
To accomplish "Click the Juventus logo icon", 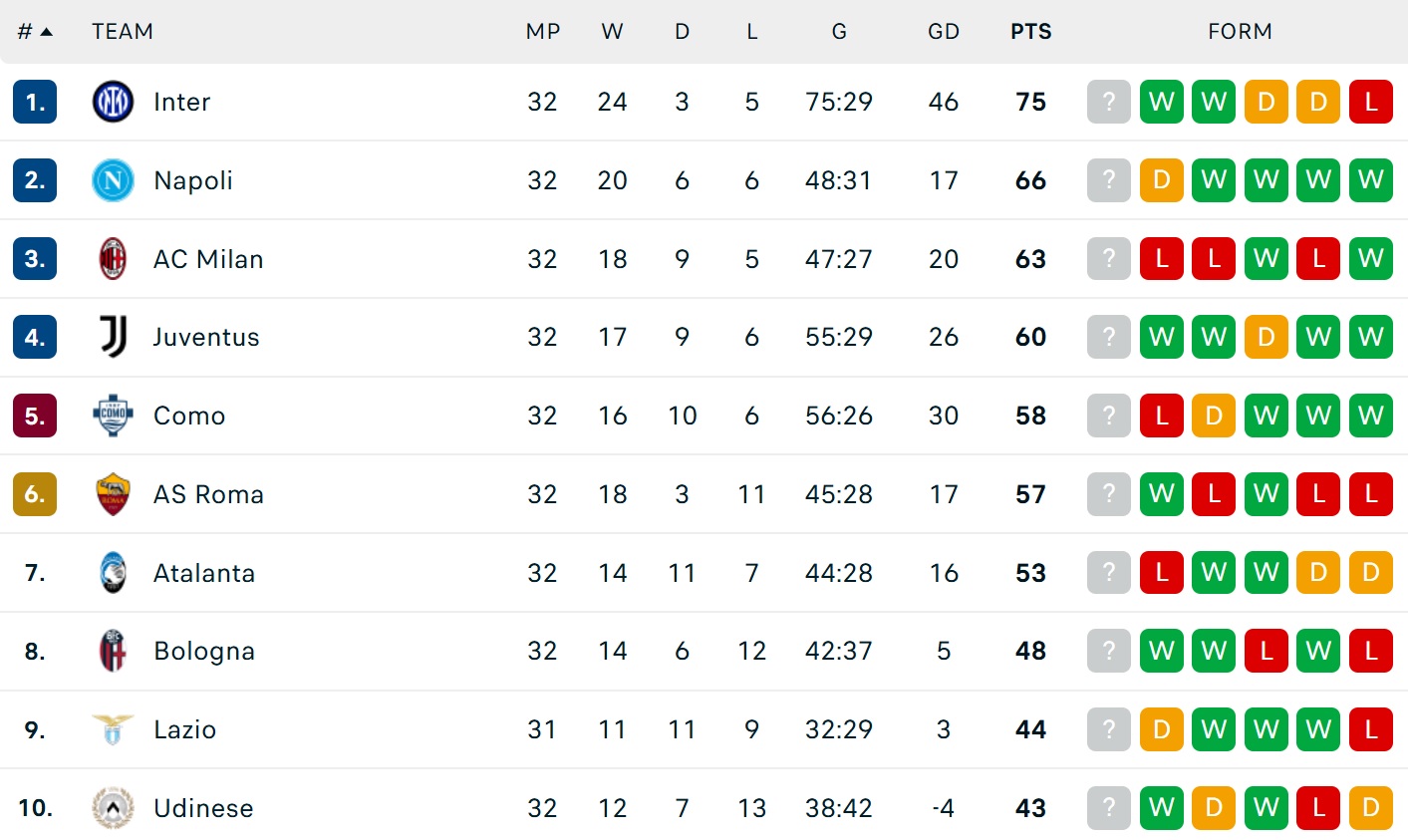I will [x=113, y=337].
